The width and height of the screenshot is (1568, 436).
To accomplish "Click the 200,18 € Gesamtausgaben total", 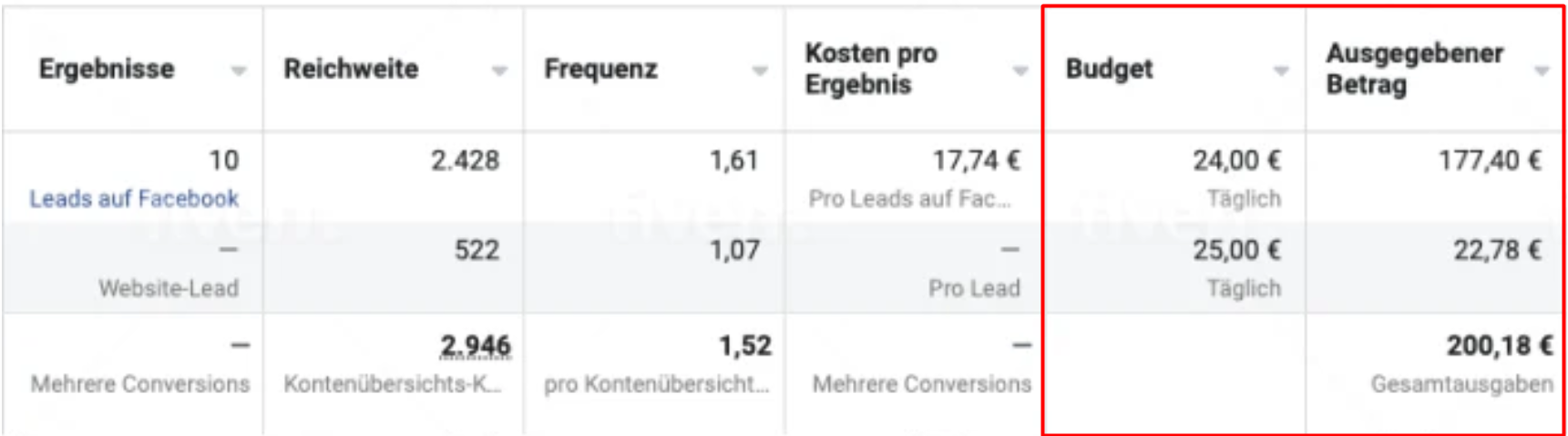I will [1499, 347].
